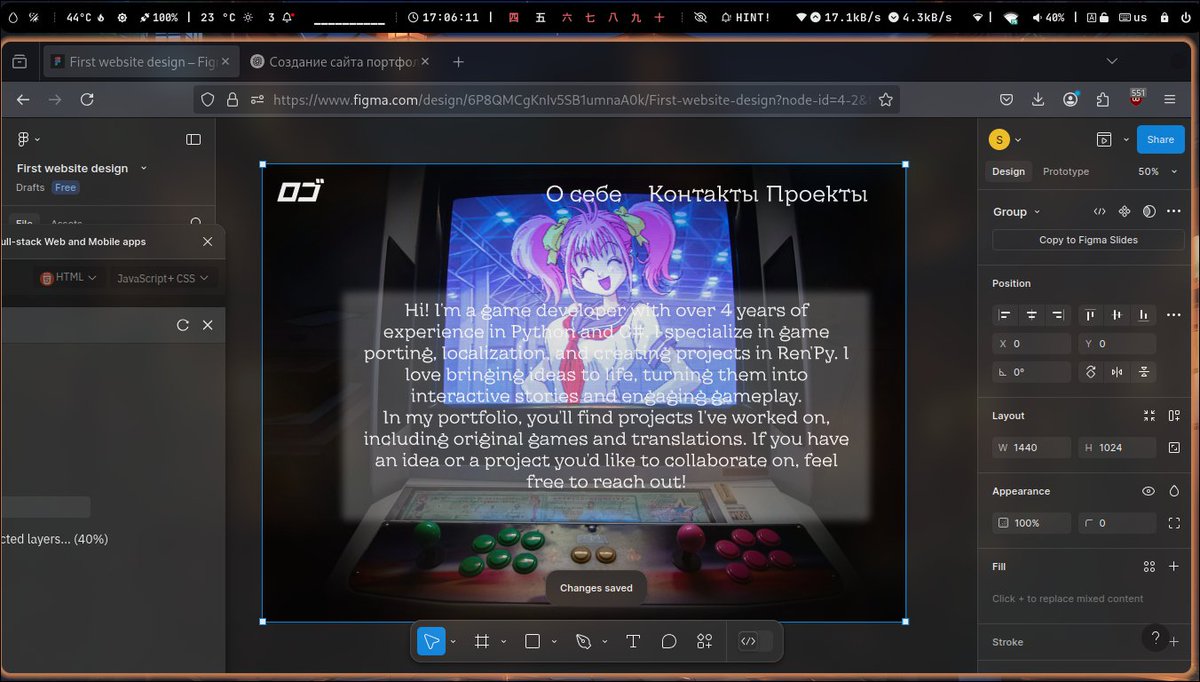
Task: Reload the page in browser
Action: coord(87,99)
